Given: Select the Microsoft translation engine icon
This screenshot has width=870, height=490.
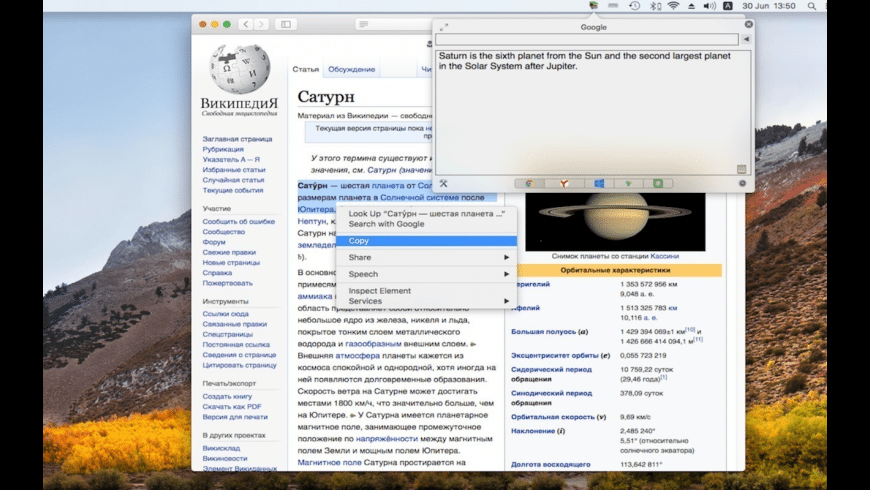Looking at the screenshot, I should tap(599, 184).
